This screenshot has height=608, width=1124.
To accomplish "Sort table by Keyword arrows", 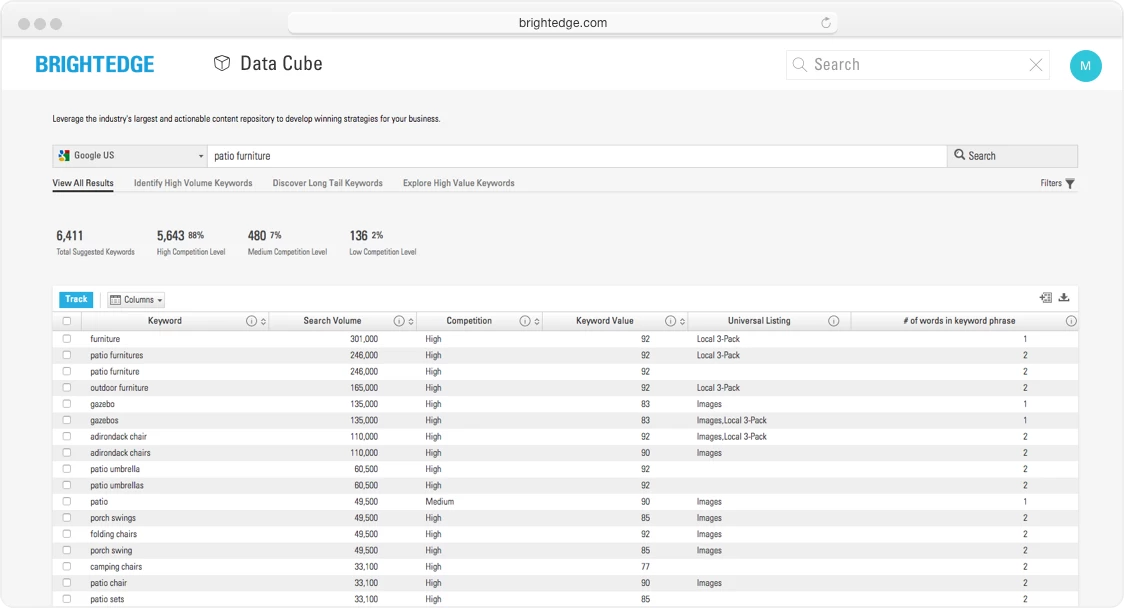I will click(x=264, y=321).
